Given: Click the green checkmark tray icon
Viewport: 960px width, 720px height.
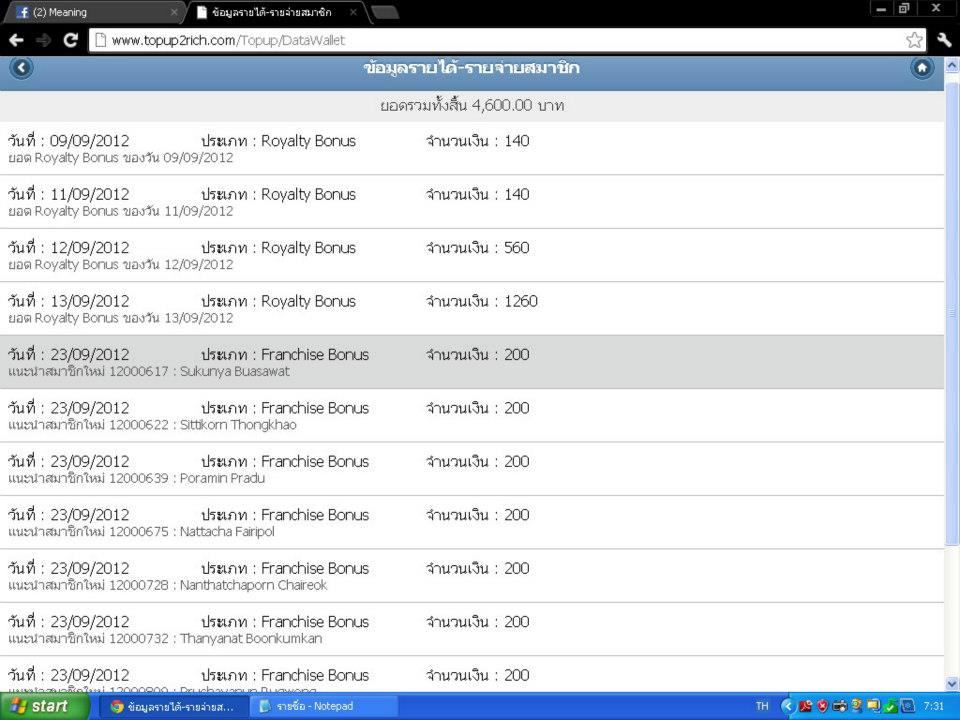Looking at the screenshot, I should pos(891,707).
